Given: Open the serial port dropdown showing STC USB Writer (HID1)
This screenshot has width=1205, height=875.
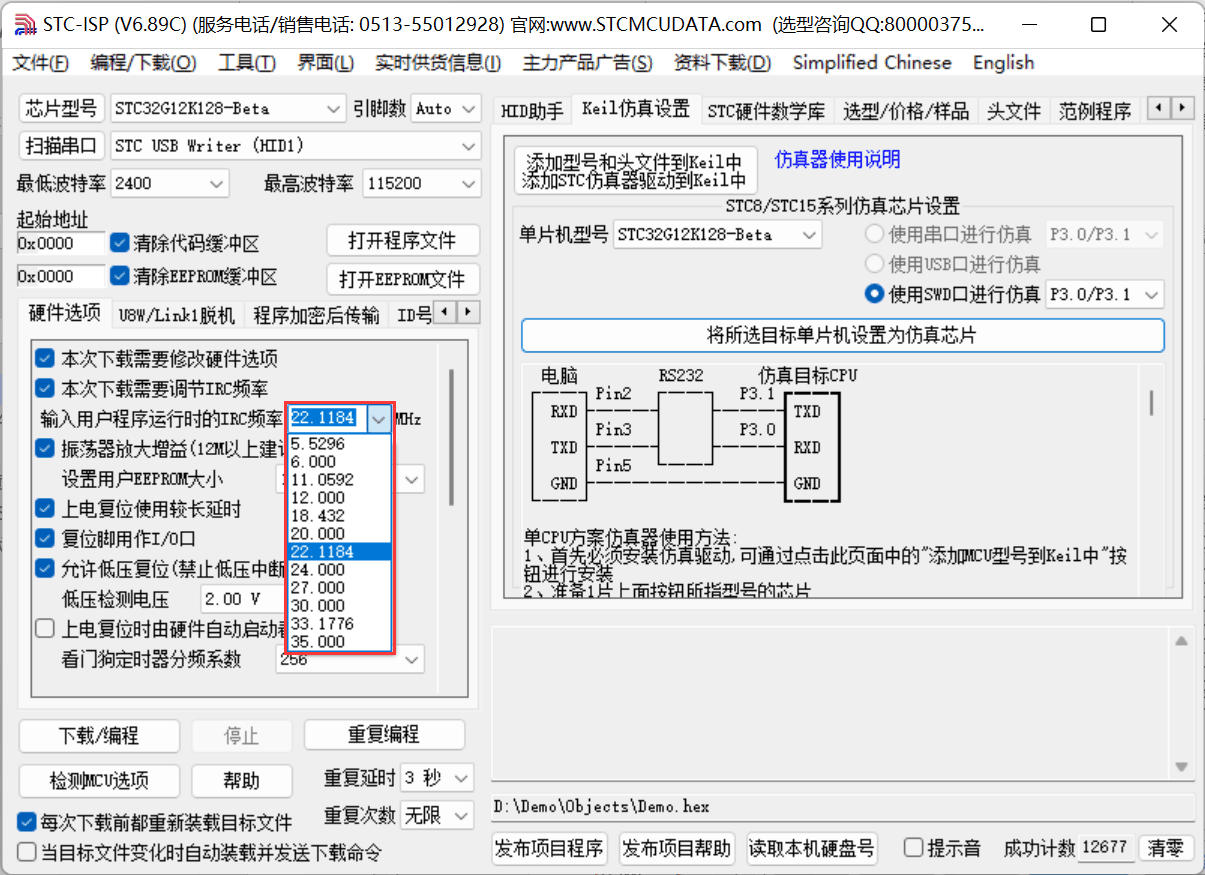Looking at the screenshot, I should 296,146.
